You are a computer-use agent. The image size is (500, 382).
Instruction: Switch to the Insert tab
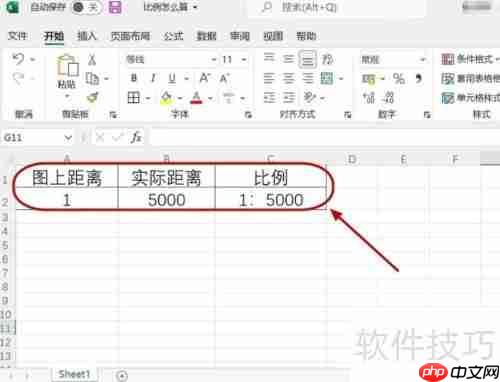tap(87, 36)
